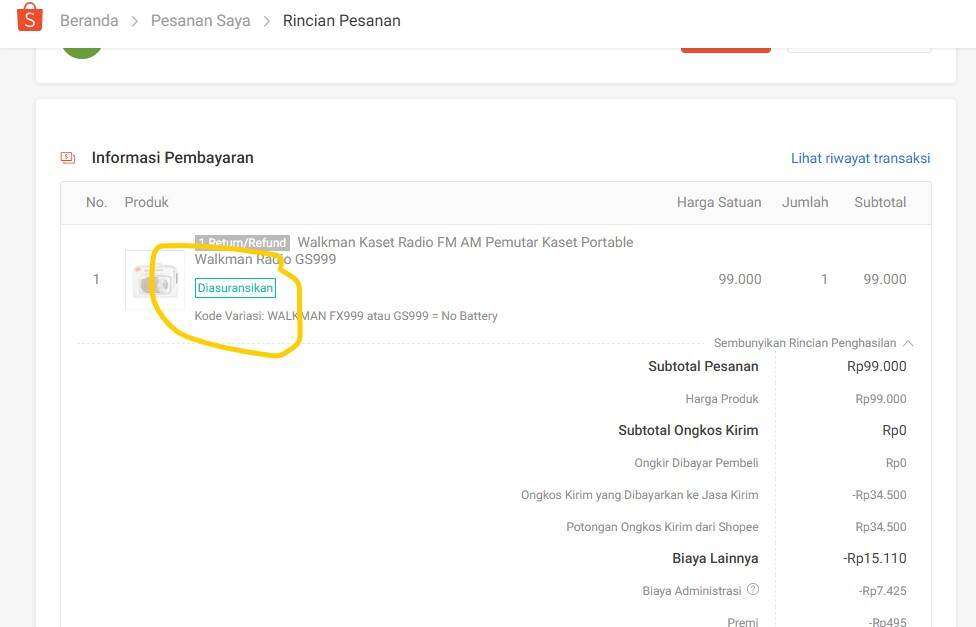Click Sembunyikan Rincian Penghasilan text
The width and height of the screenshot is (976, 627).
tap(804, 343)
